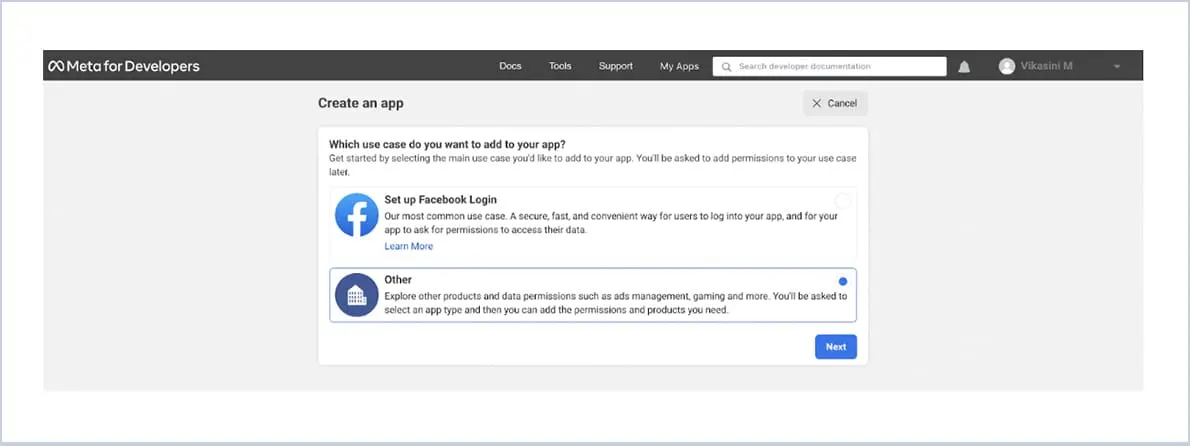1190x446 pixels.
Task: Click the Vikasini M username
Action: 1046,66
